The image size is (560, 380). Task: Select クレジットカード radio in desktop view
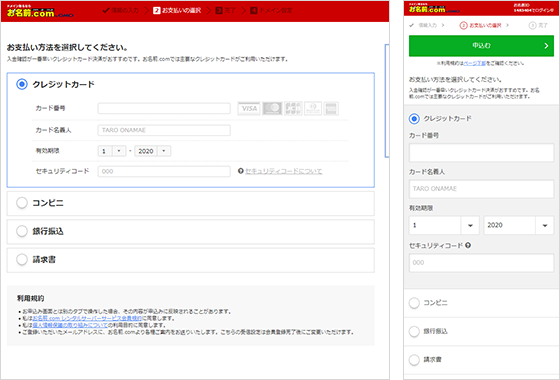tap(22, 84)
